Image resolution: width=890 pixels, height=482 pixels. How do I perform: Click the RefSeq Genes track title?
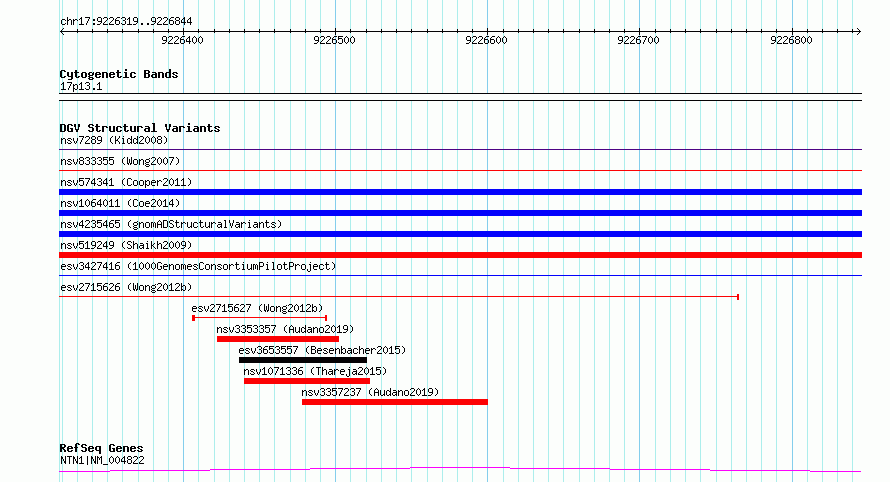tap(101, 448)
